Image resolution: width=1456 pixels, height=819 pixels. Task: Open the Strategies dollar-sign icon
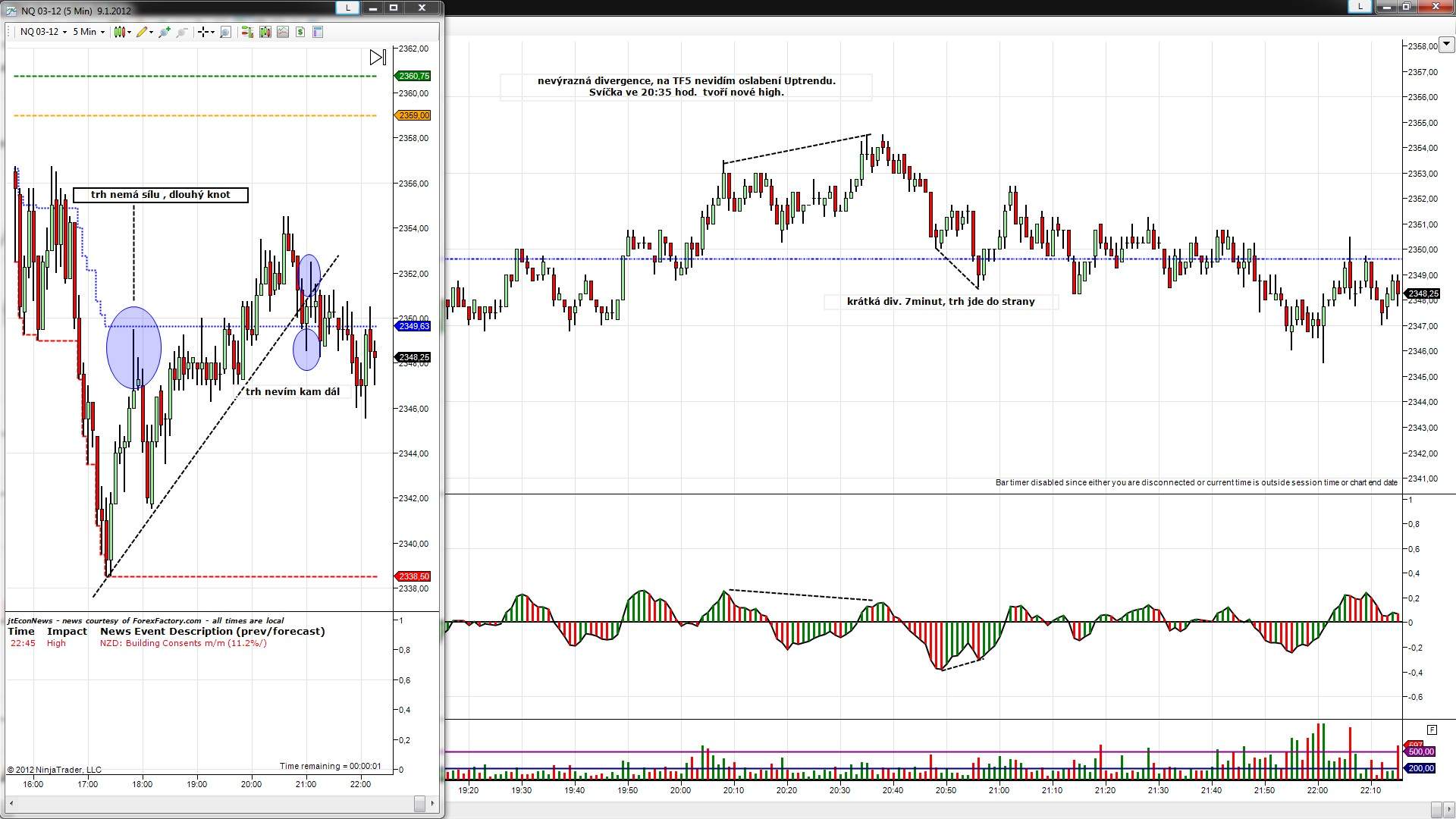point(300,32)
